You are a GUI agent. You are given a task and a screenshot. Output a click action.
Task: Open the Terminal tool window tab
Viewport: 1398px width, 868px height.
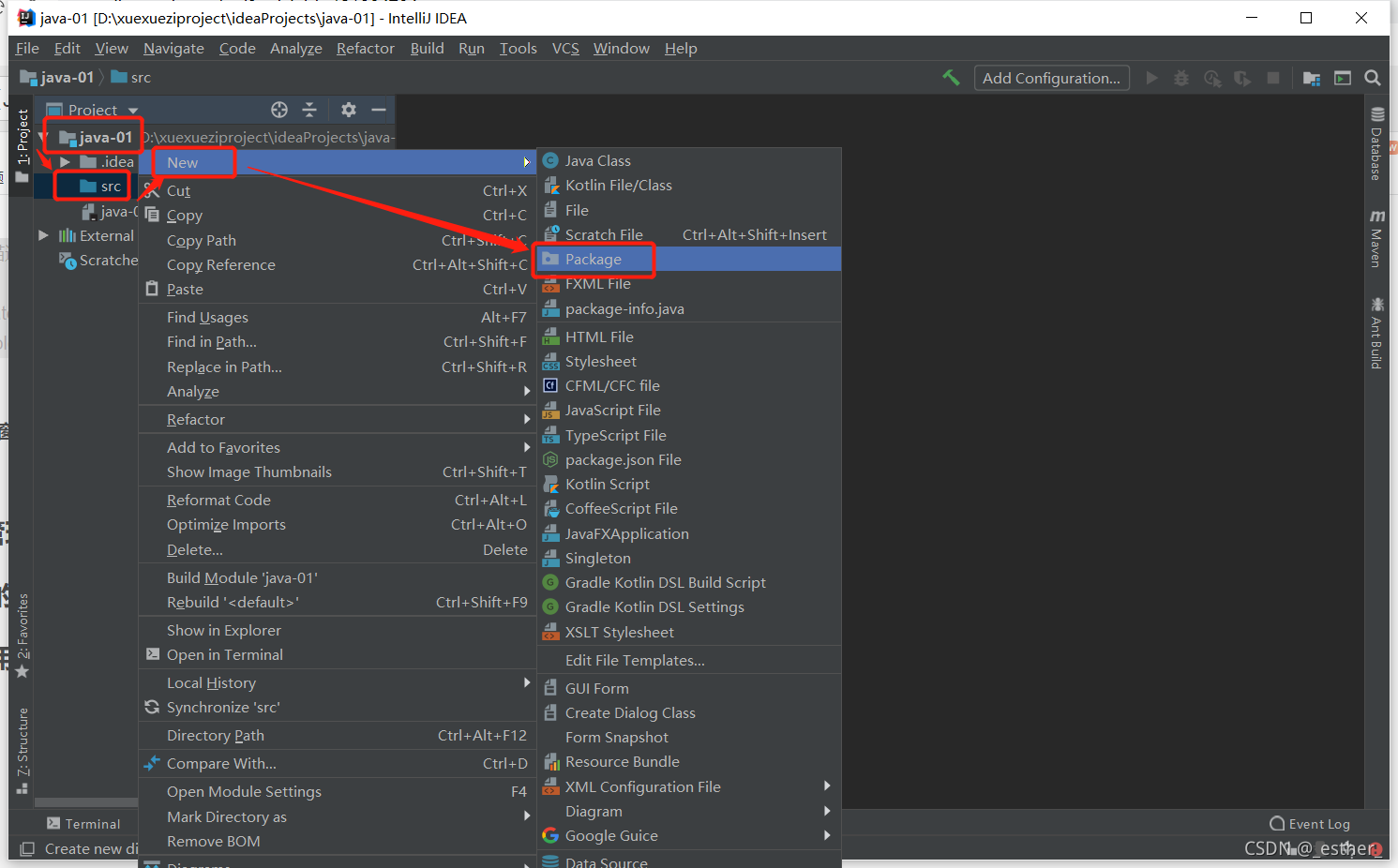(x=83, y=824)
